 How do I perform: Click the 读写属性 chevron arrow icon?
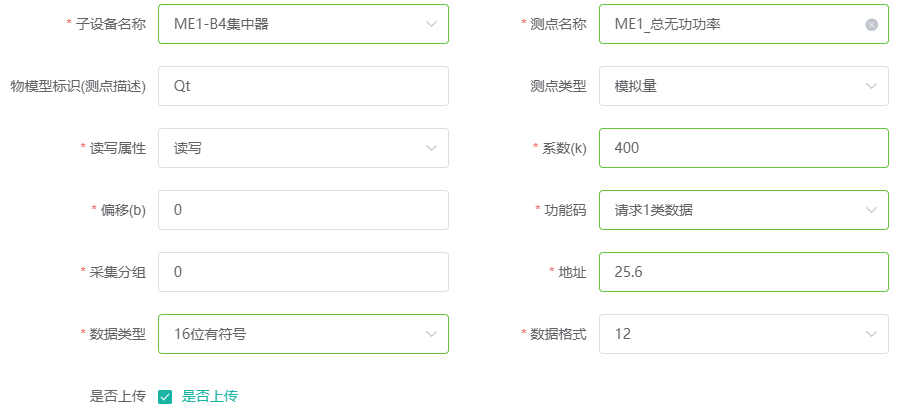(x=431, y=148)
